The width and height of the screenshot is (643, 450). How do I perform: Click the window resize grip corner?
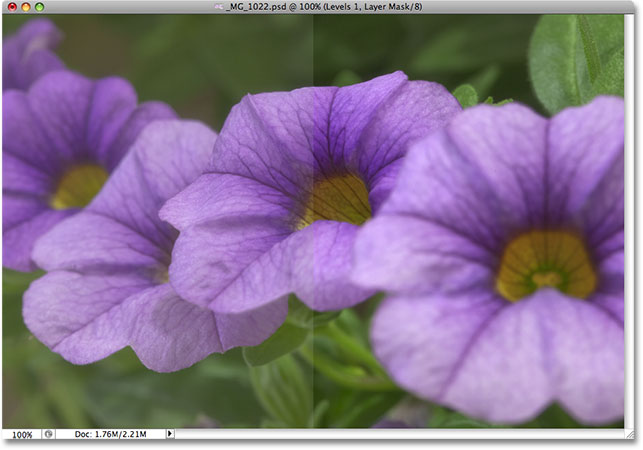click(x=629, y=434)
